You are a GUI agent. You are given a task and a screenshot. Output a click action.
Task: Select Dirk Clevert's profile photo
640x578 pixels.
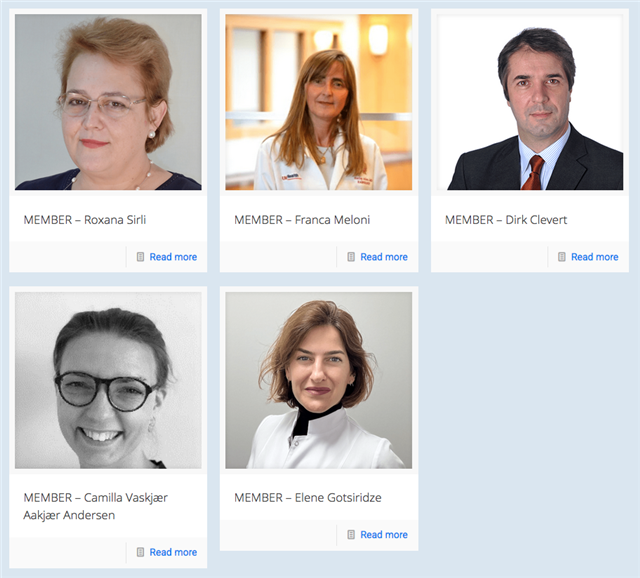pyautogui.click(x=530, y=102)
